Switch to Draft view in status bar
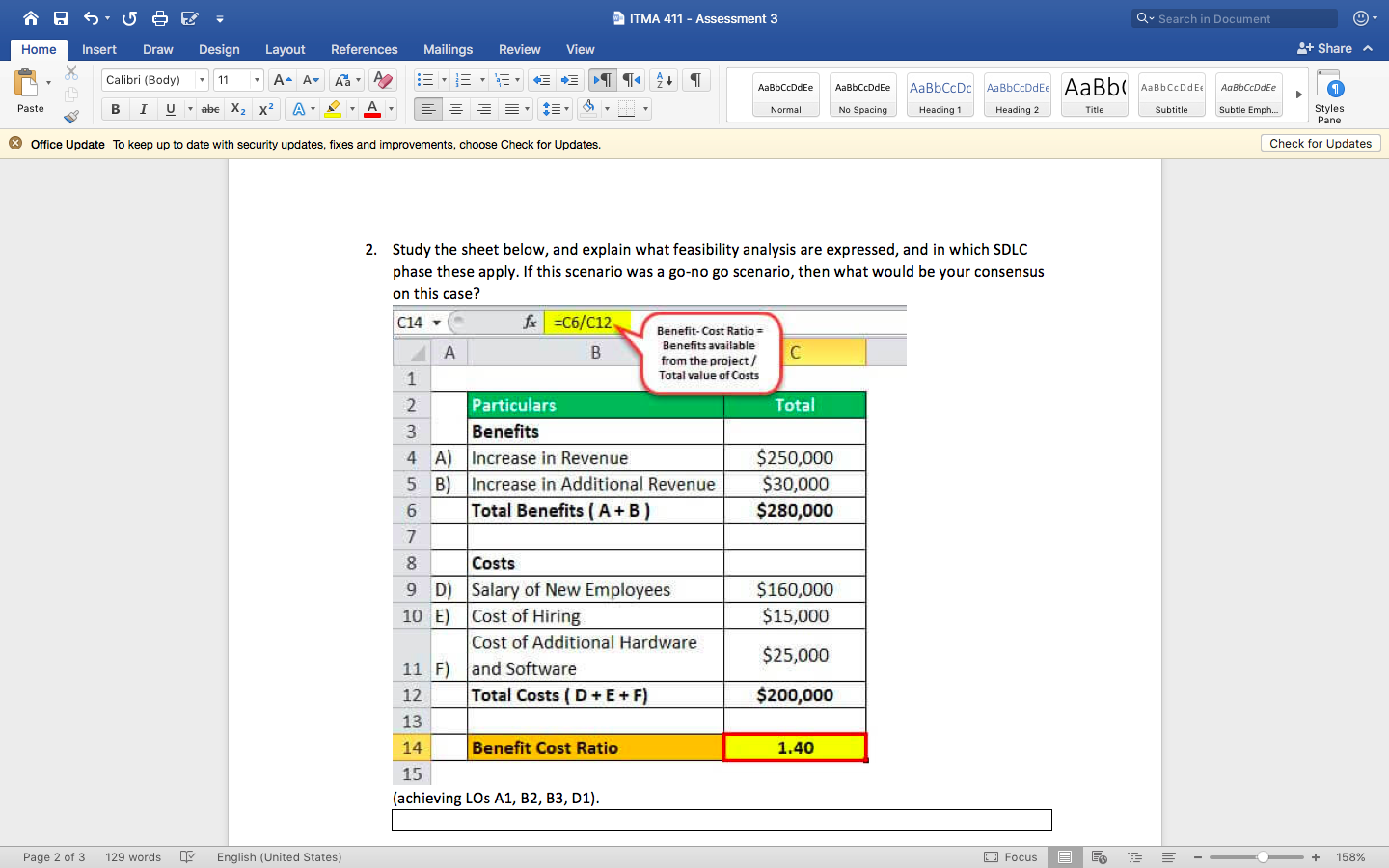This screenshot has width=1389, height=868. click(1168, 856)
